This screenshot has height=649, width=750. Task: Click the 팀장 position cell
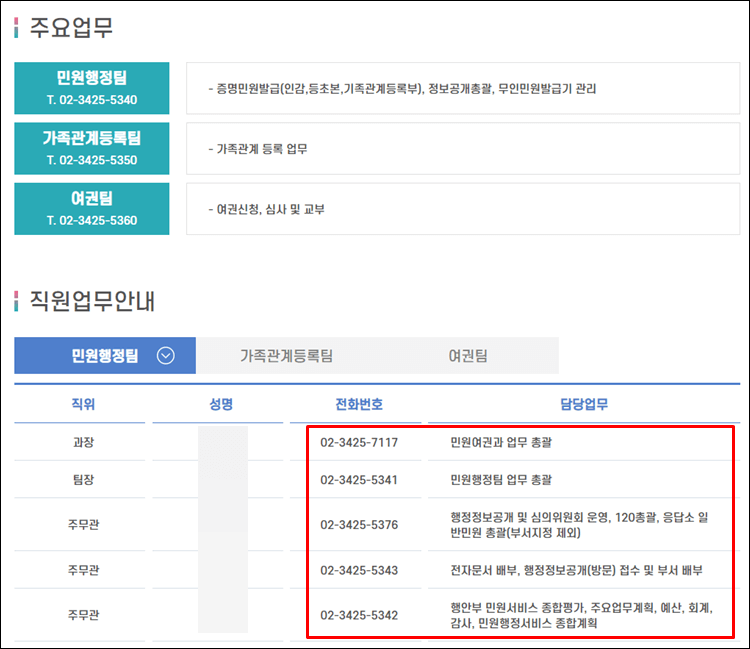click(83, 480)
